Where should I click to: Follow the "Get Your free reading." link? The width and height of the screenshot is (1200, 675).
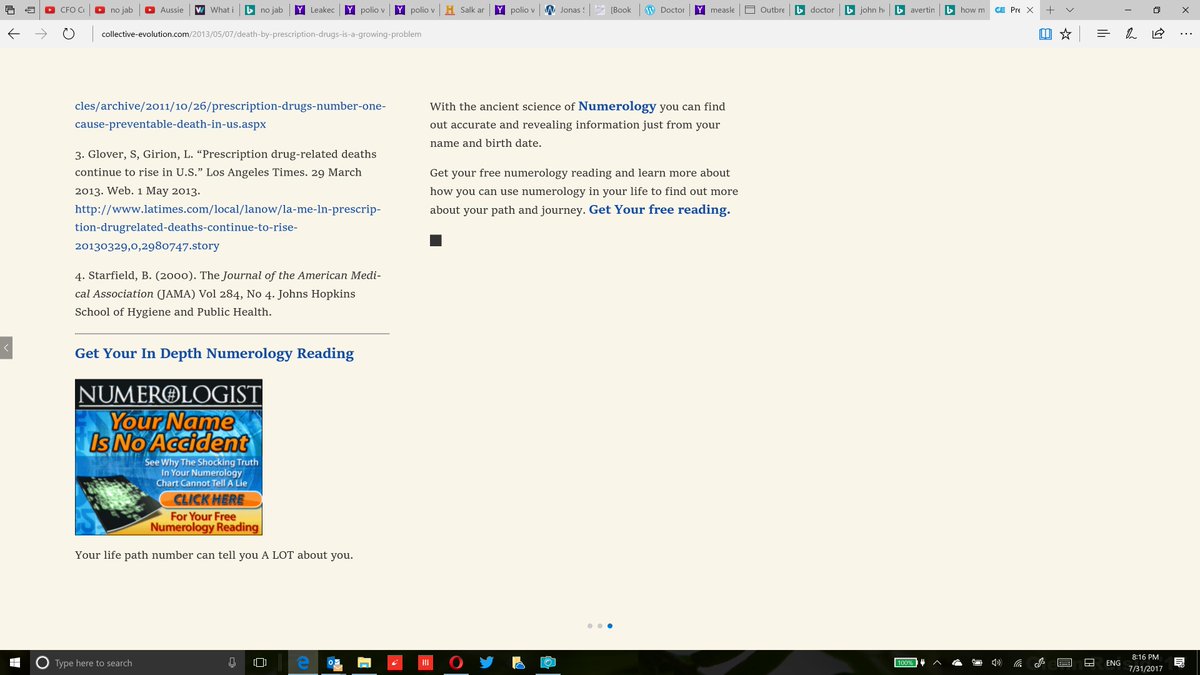[659, 209]
